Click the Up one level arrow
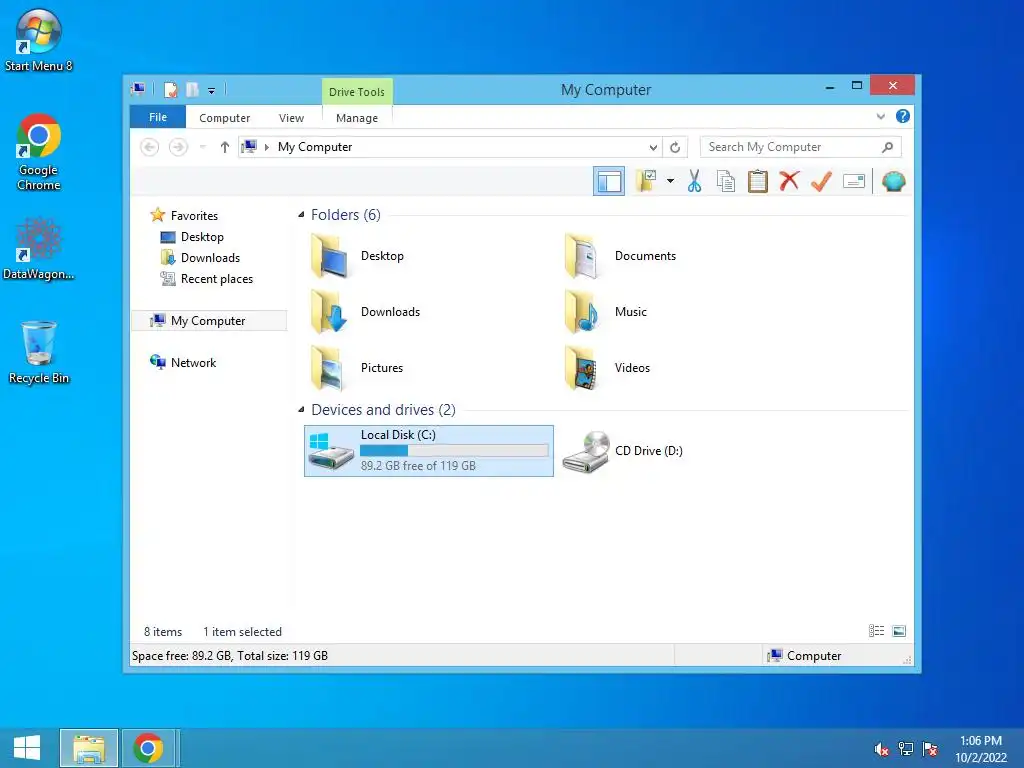Screen dimensions: 1024x768 [225, 147]
